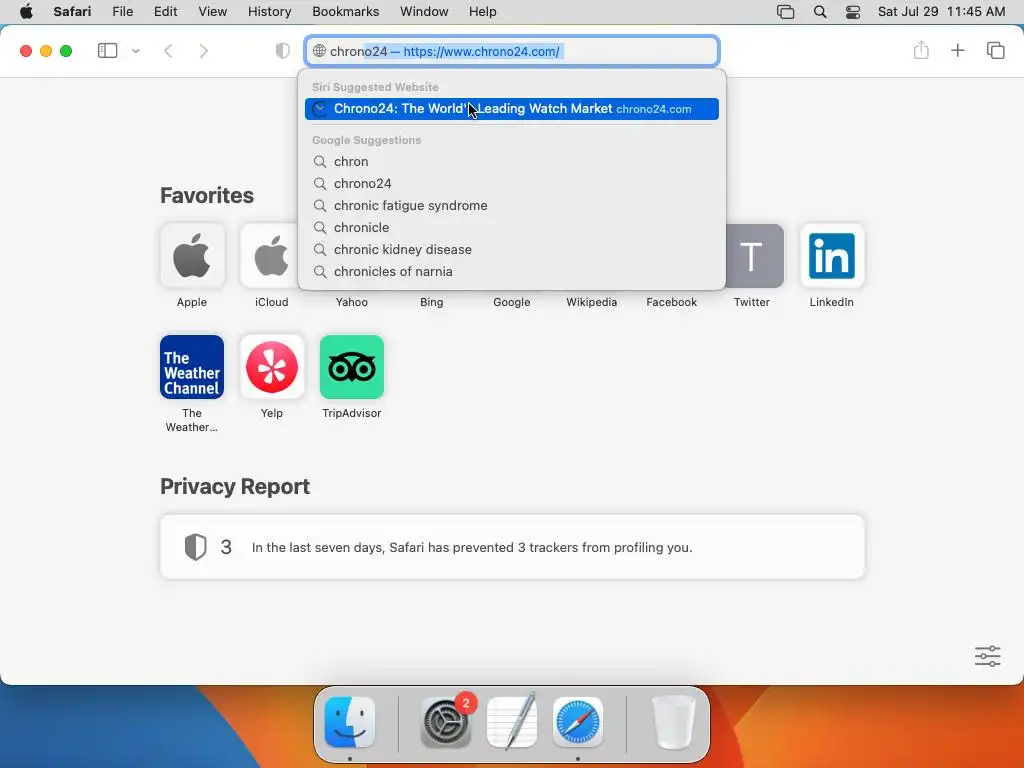This screenshot has height=768, width=1024.
Task: Open the Privacy Report tracker summary
Action: (x=513, y=547)
